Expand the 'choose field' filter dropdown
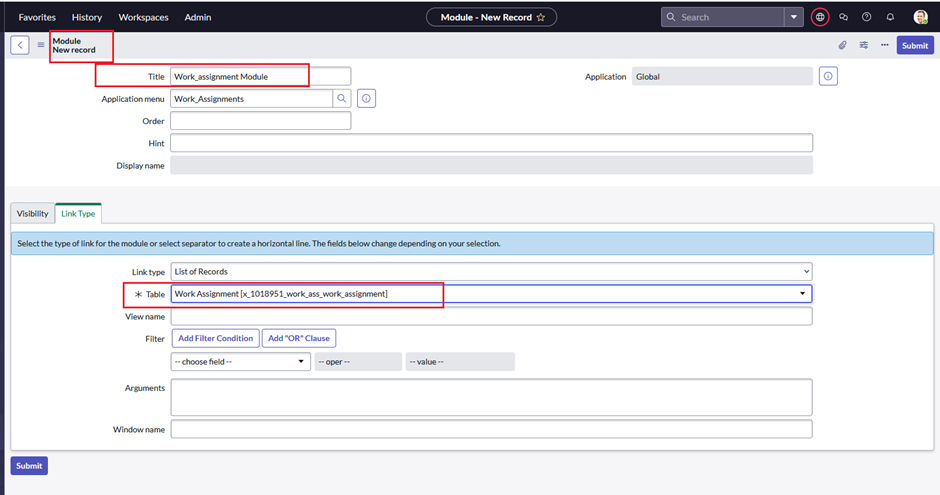The width and height of the screenshot is (940, 495). [x=241, y=362]
